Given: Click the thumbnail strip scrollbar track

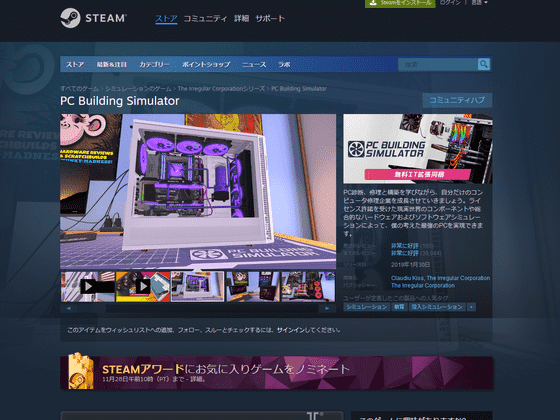Looking at the screenshot, I should [x=198, y=308].
